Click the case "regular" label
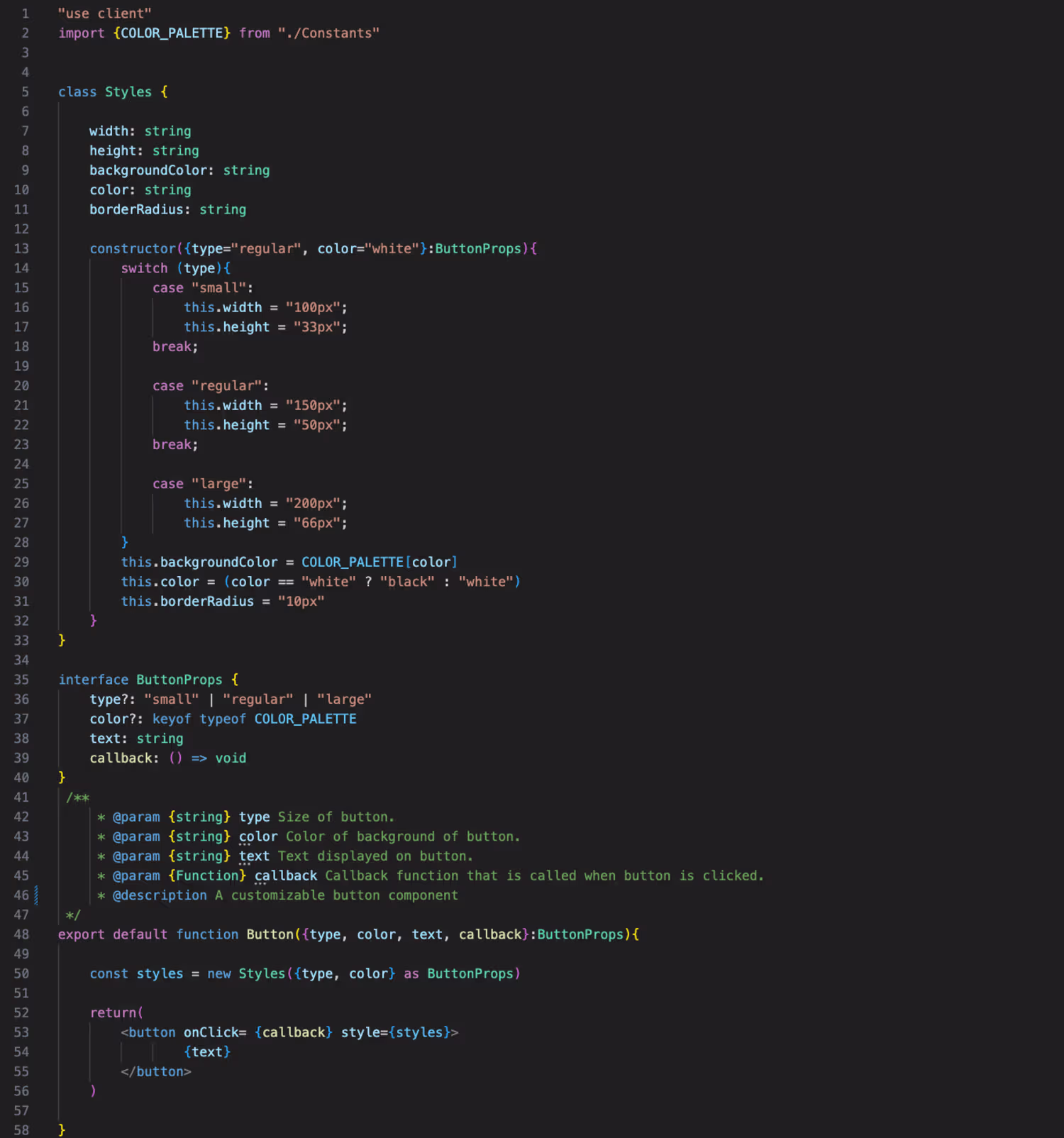The width and height of the screenshot is (1064, 1138). [211, 386]
